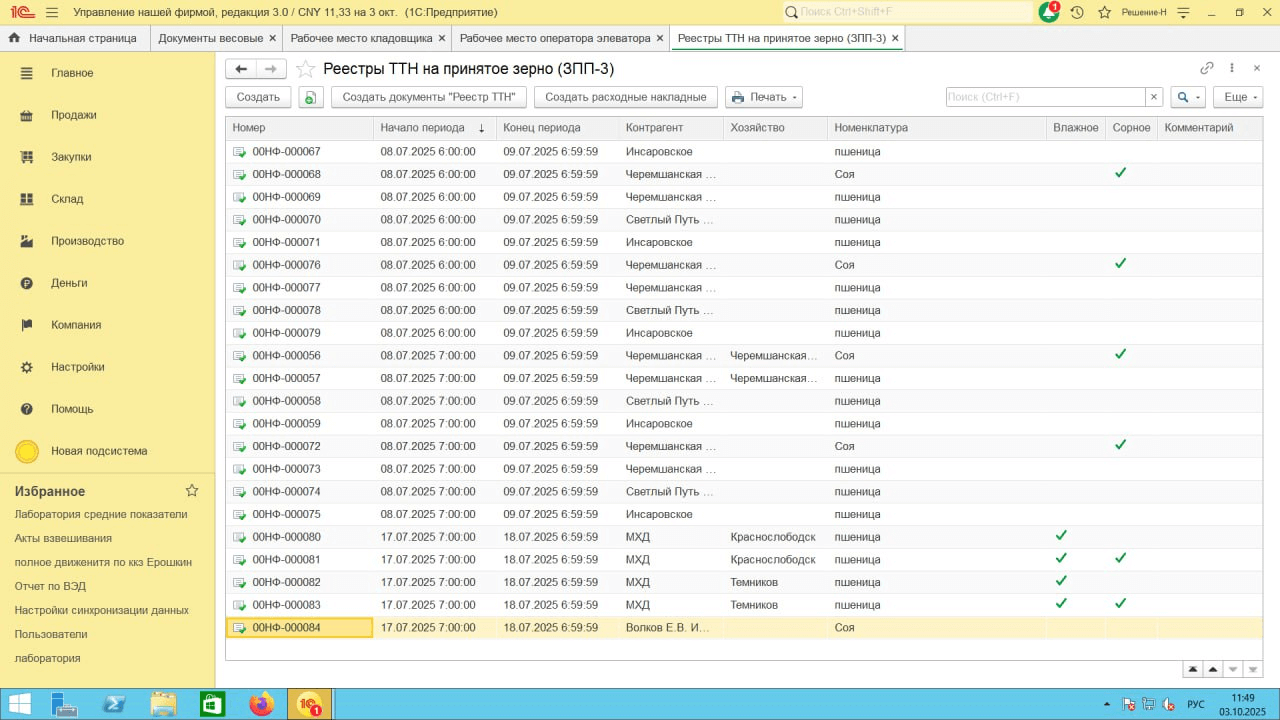Open the history clock icon
Screen dimensions: 1280x720
[1077, 12]
